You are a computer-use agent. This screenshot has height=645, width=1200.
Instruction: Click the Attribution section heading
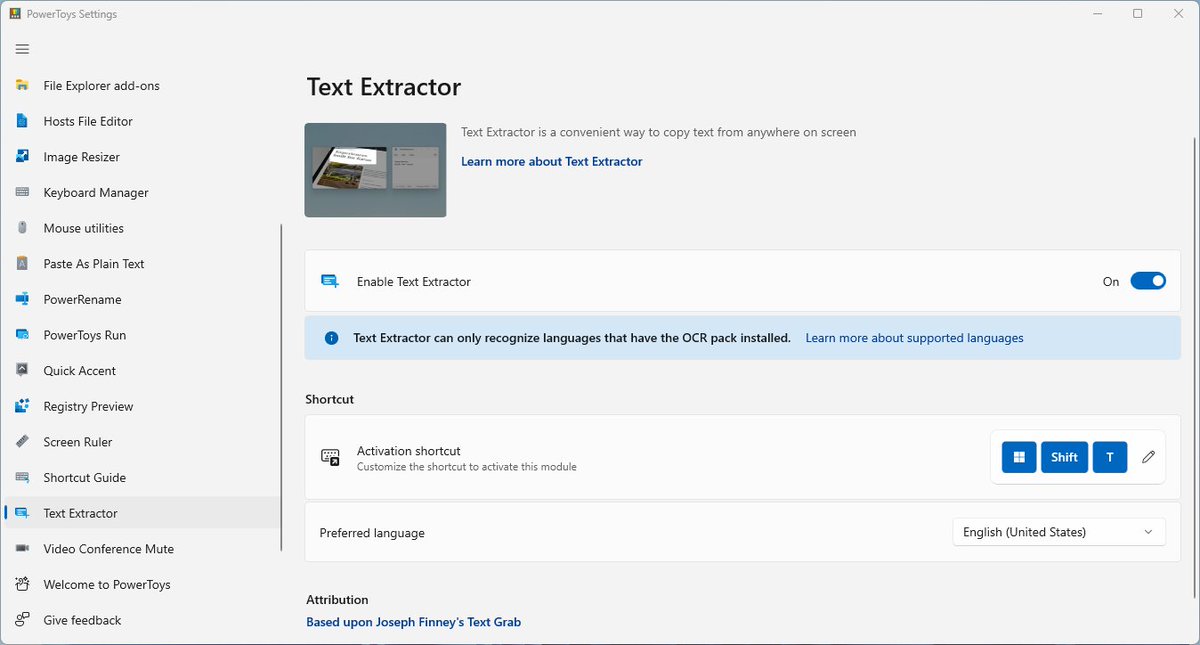click(x=337, y=600)
